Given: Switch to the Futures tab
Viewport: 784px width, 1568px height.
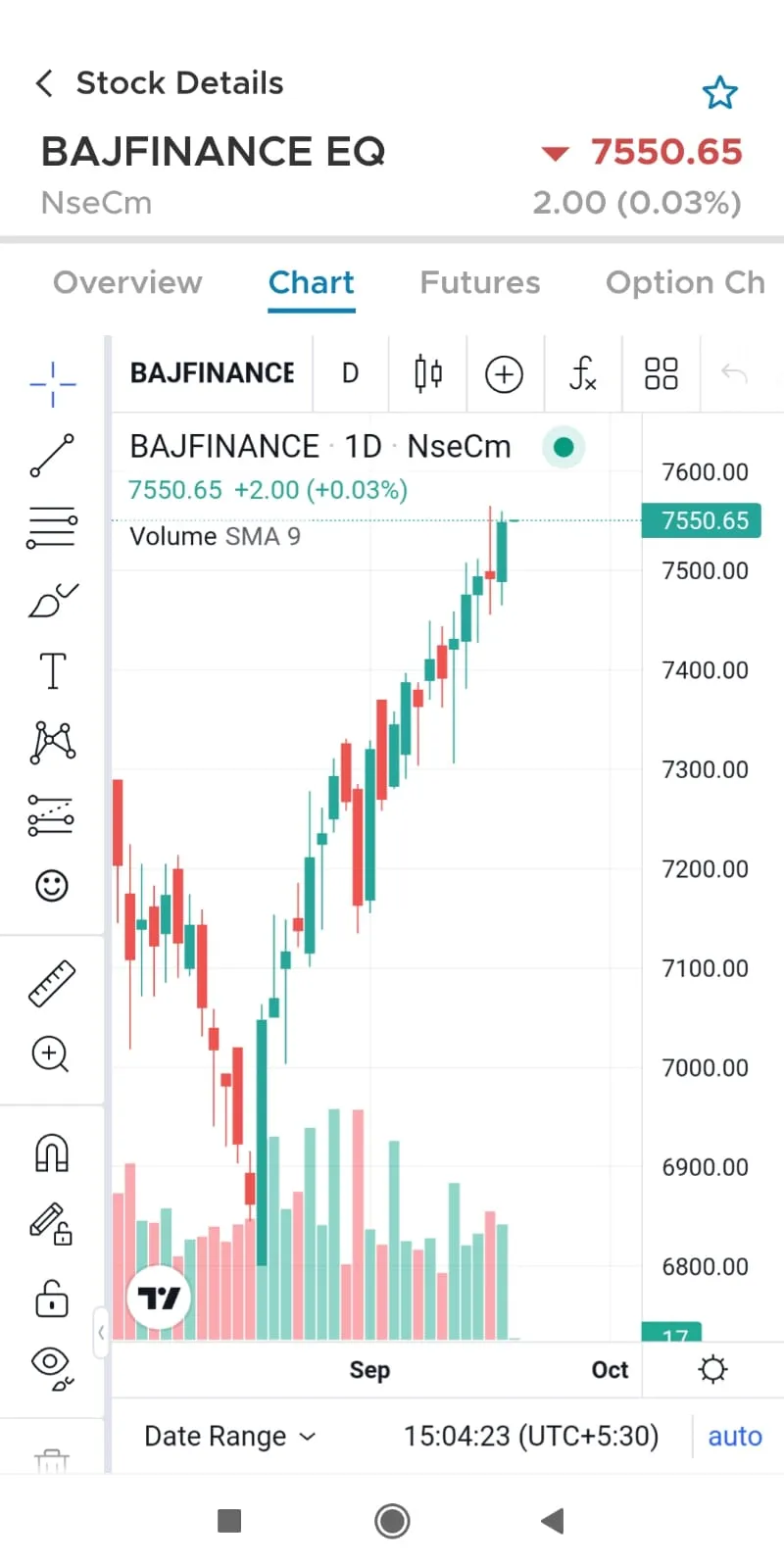Looking at the screenshot, I should click(x=480, y=282).
